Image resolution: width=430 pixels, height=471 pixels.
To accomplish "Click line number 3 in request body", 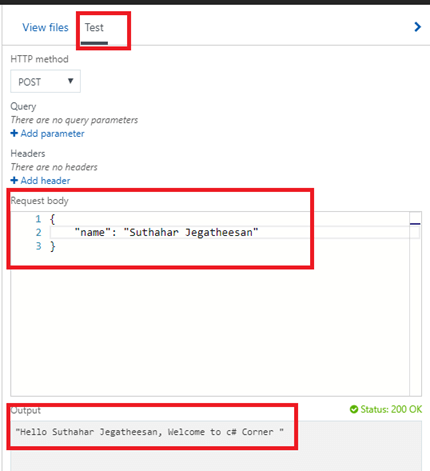I will [39, 246].
